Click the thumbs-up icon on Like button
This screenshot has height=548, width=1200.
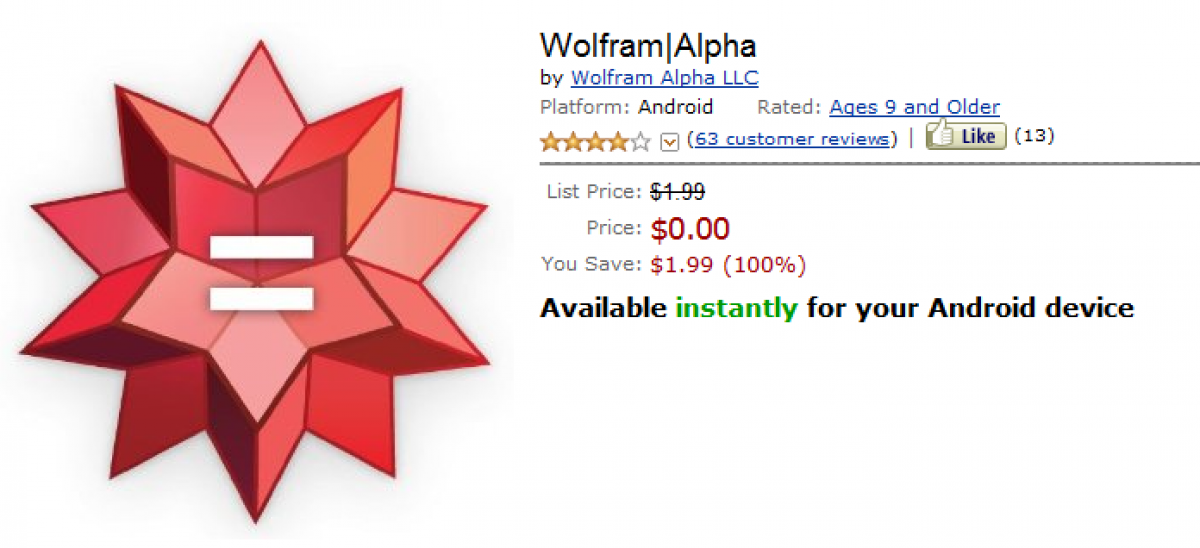coord(940,133)
